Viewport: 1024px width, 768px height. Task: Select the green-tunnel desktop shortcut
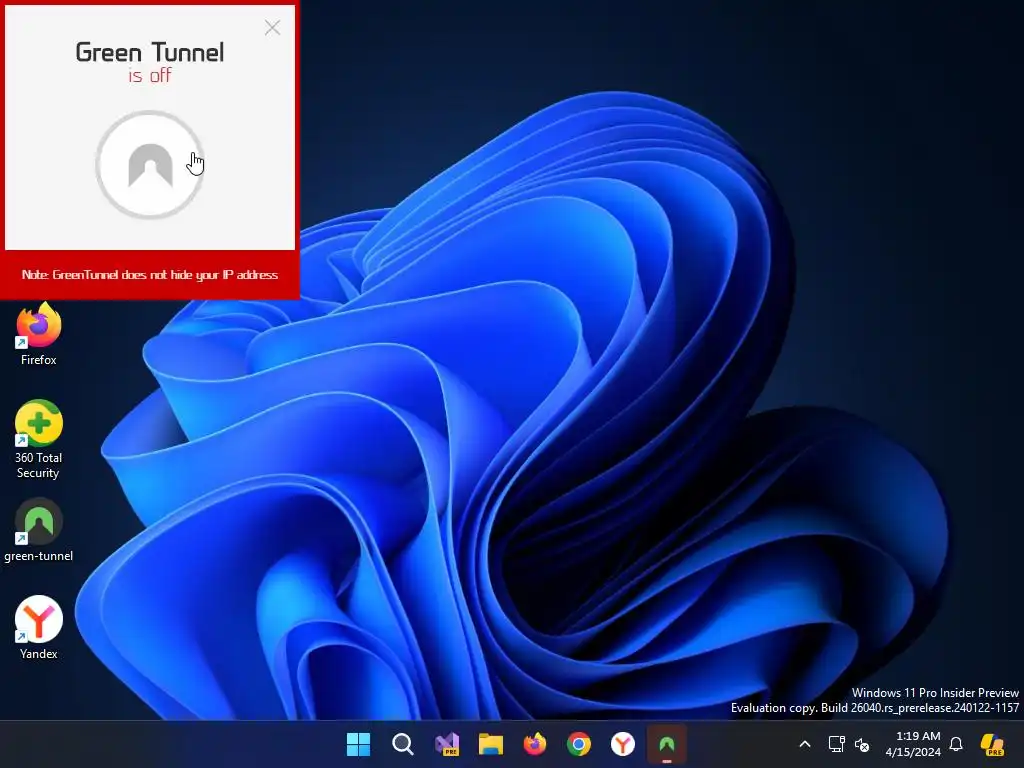[x=39, y=530]
